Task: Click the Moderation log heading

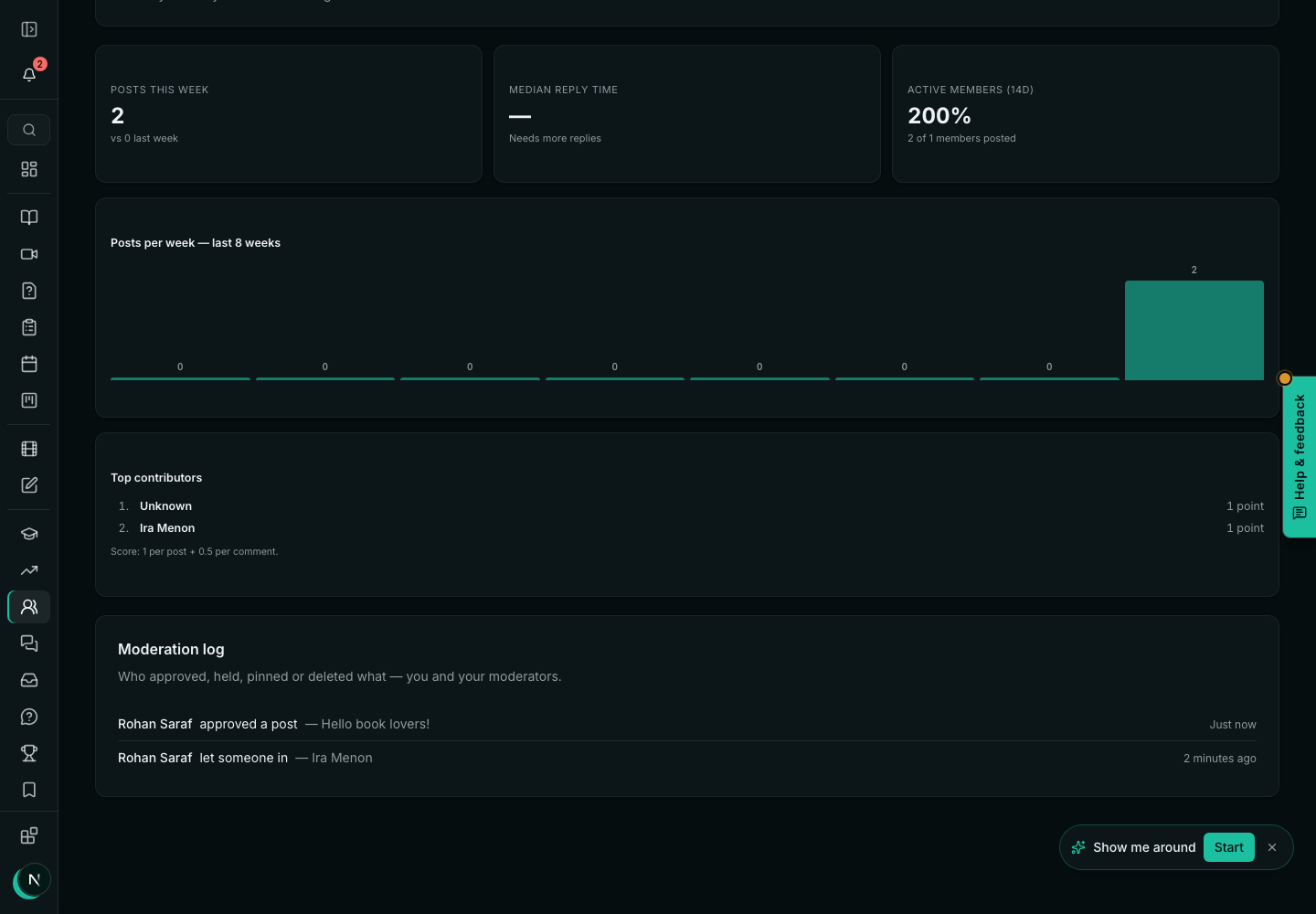Action: 171,649
